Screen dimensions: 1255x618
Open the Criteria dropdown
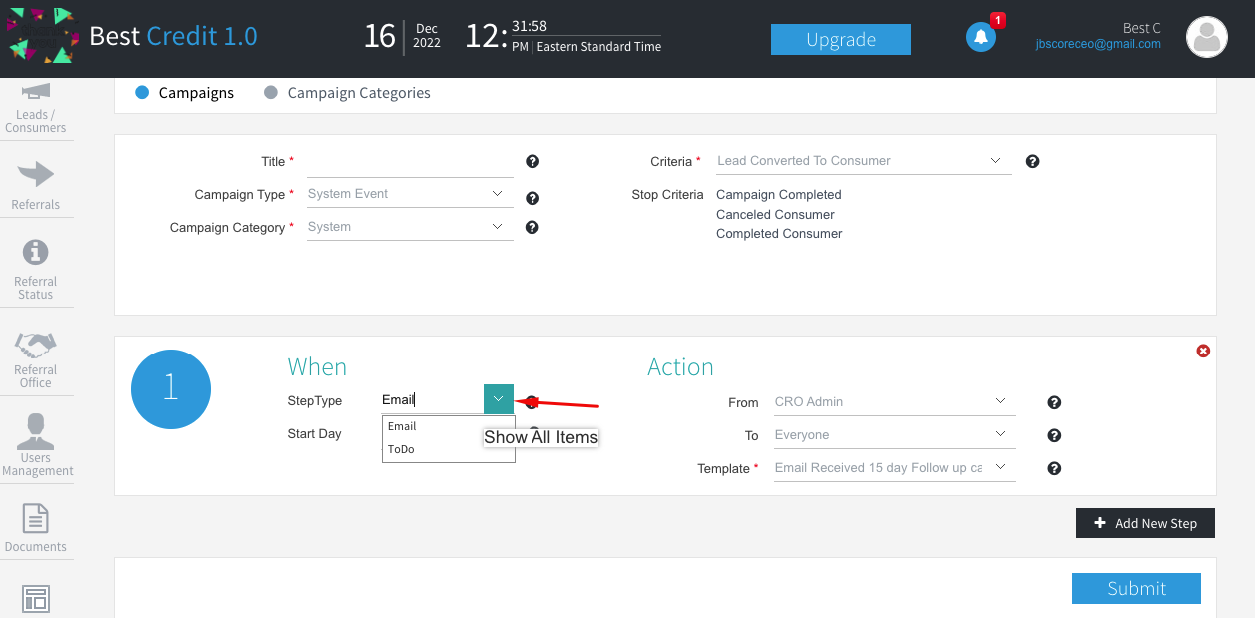click(x=995, y=160)
